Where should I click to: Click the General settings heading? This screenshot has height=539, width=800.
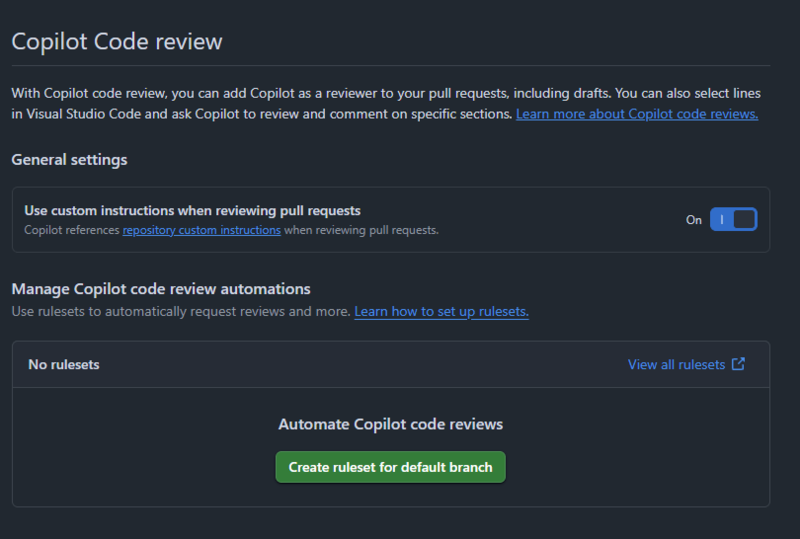click(69, 160)
